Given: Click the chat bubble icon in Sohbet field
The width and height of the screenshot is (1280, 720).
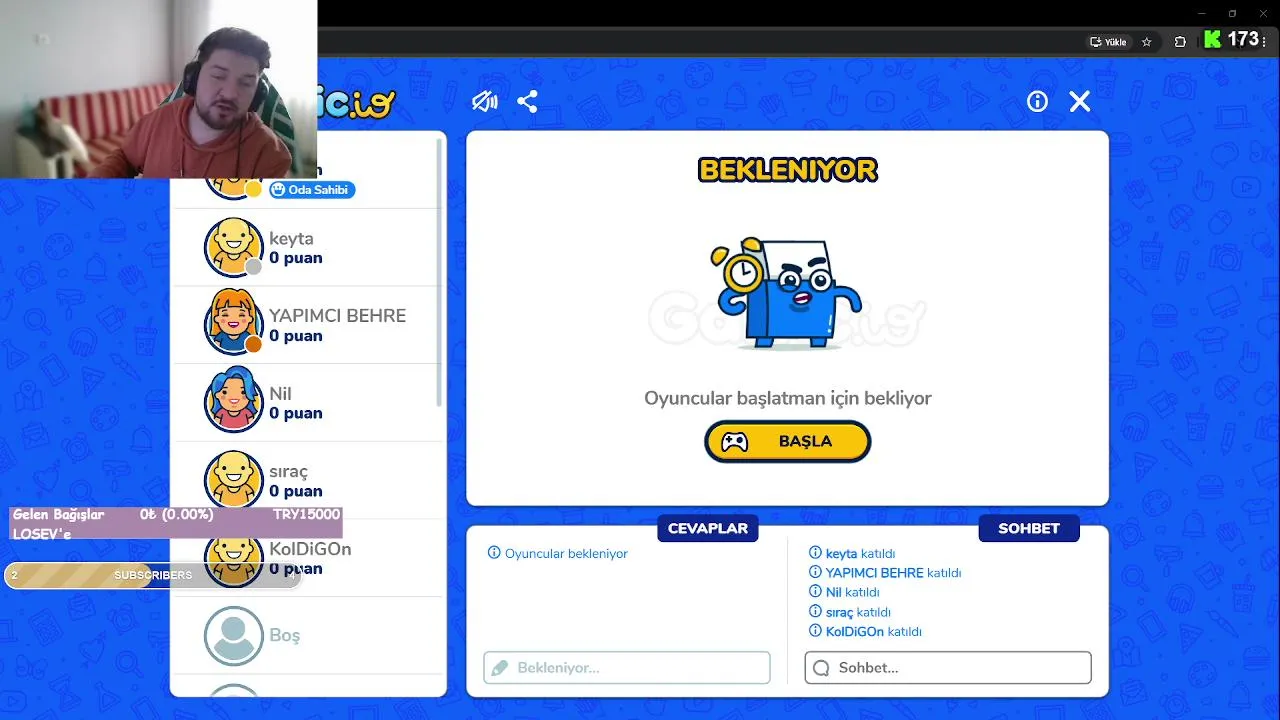Looking at the screenshot, I should (821, 668).
